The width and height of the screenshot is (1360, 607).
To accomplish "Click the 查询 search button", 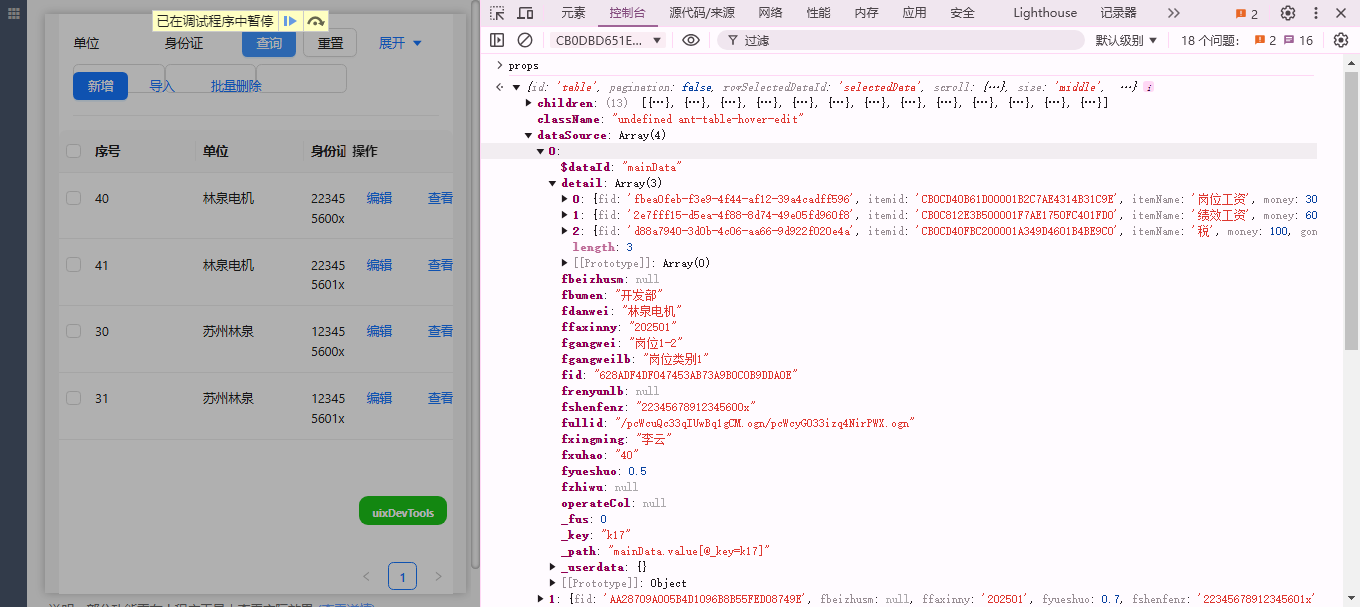I will click(x=269, y=43).
